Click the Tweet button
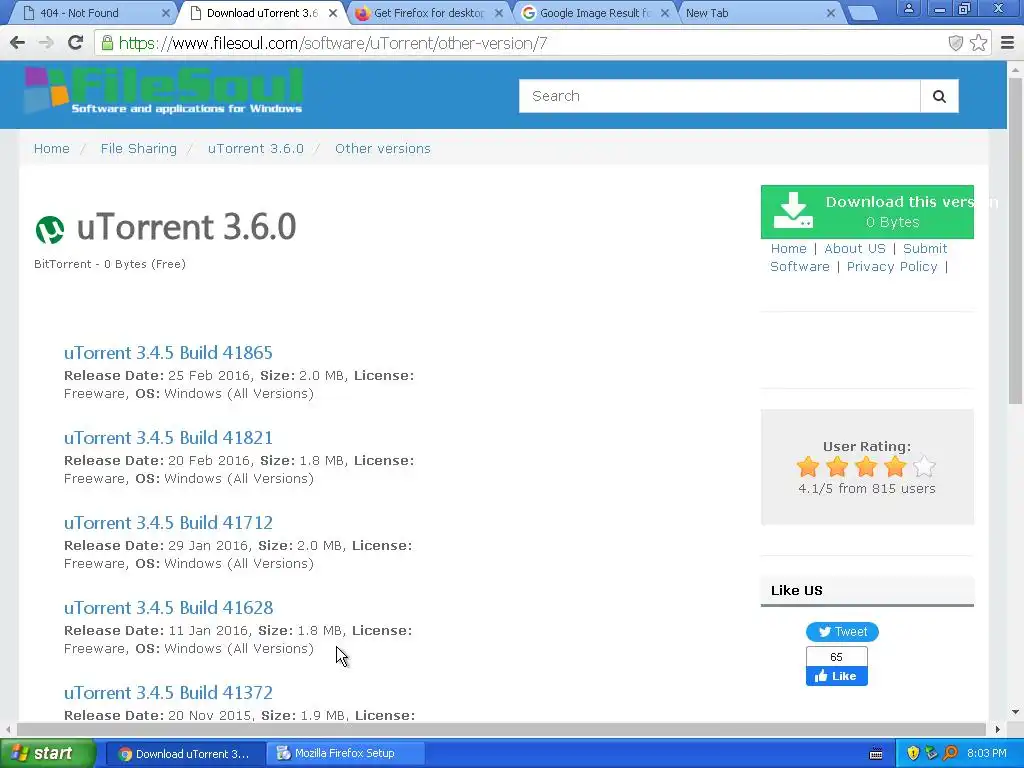Image resolution: width=1024 pixels, height=768 pixels. click(842, 632)
